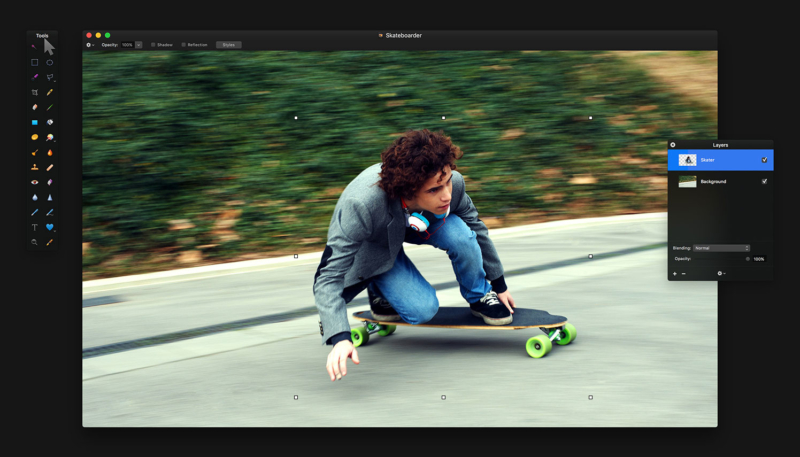Choose the Crop tool

tap(35, 92)
